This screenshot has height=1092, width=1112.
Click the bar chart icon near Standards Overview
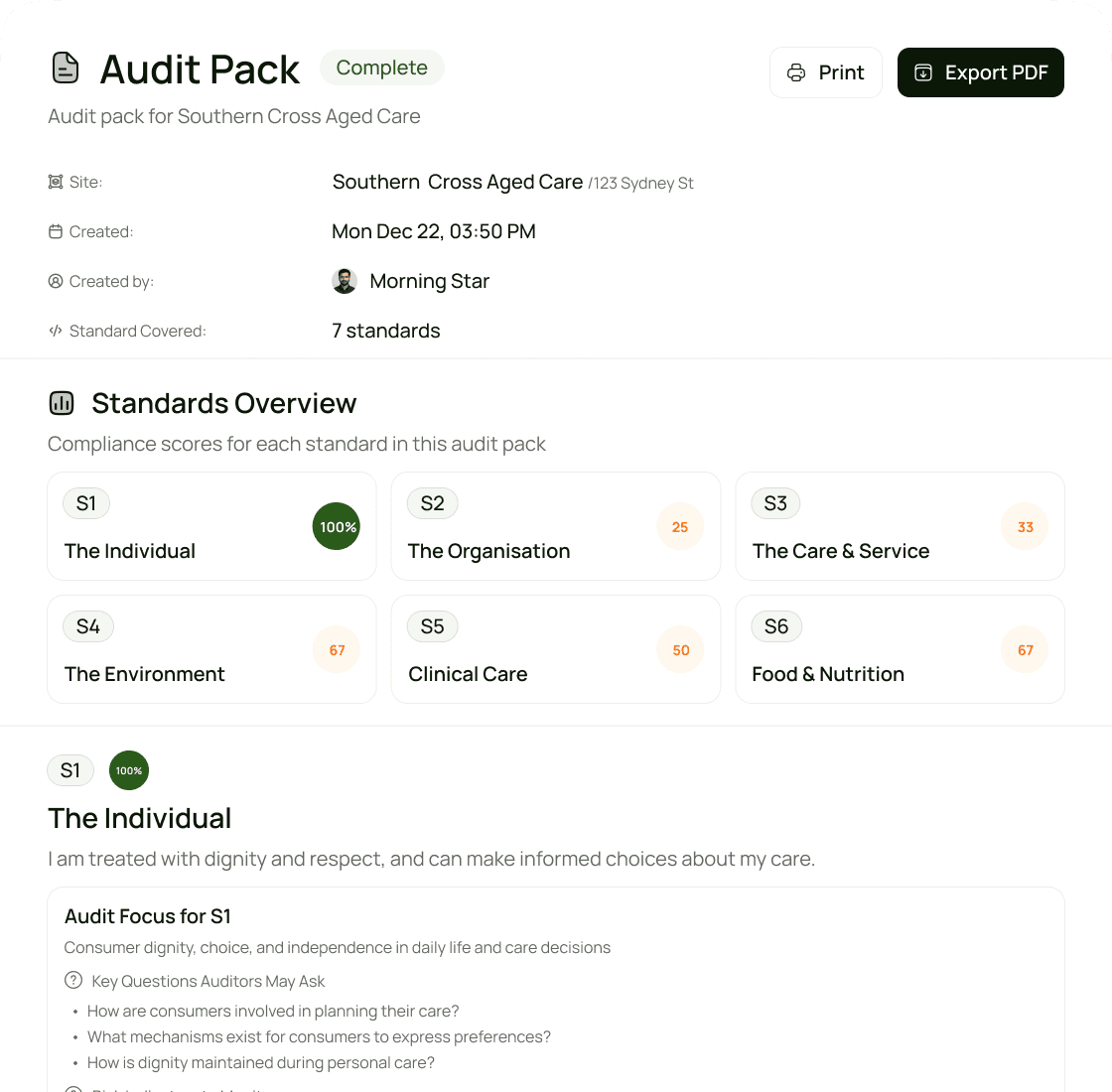click(x=62, y=403)
